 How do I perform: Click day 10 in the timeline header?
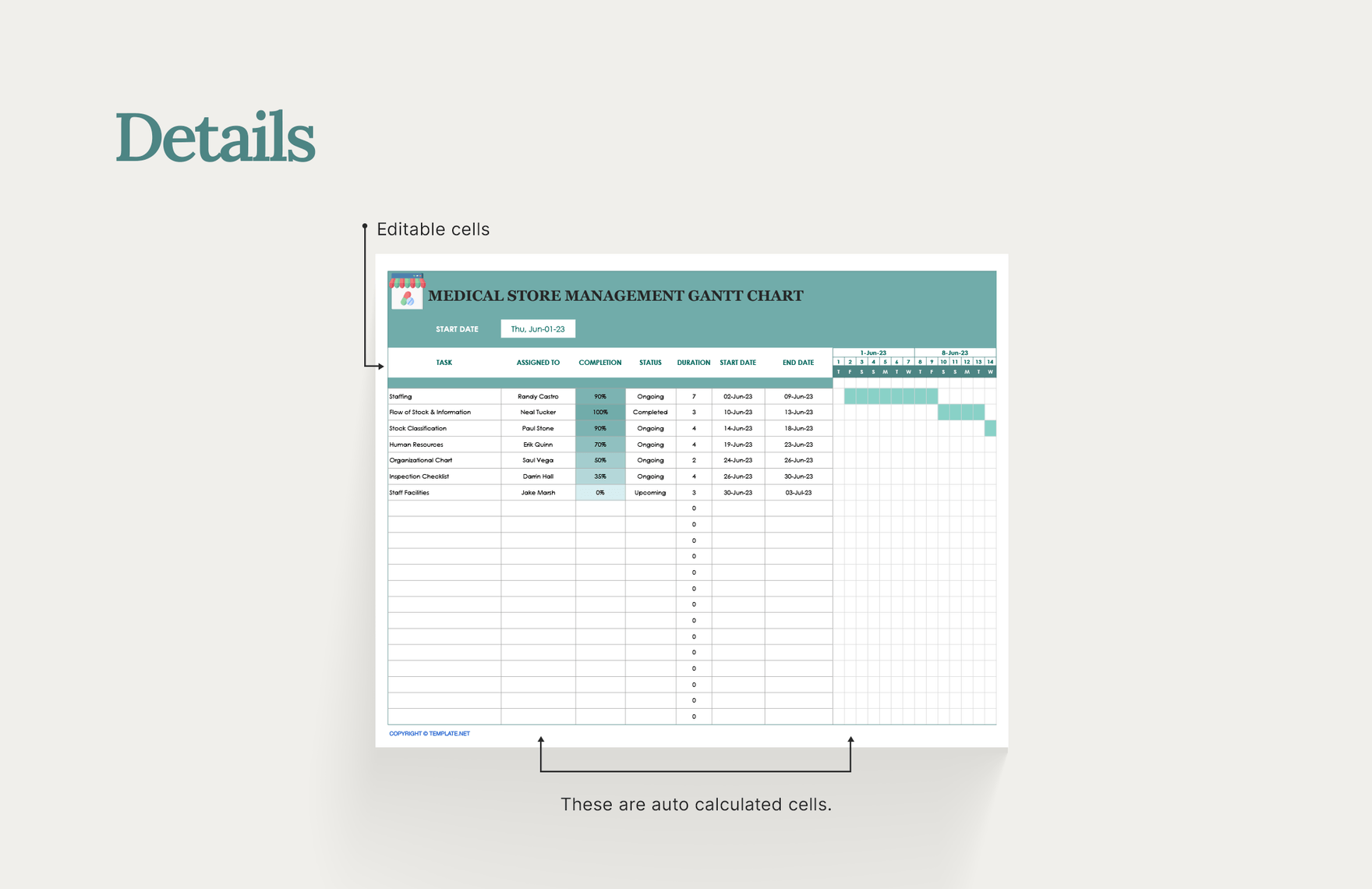pyautogui.click(x=943, y=362)
